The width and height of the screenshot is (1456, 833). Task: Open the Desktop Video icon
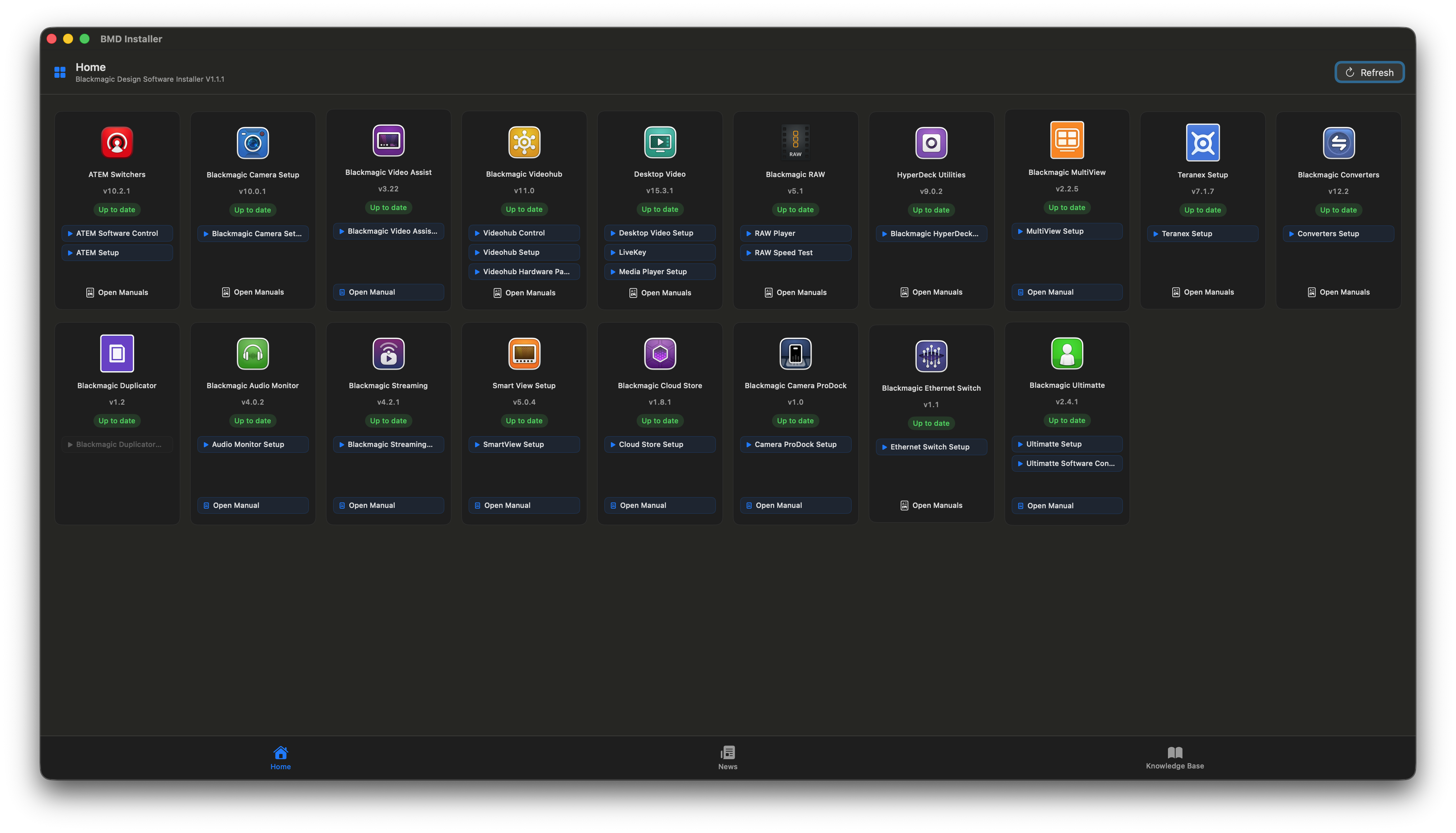(659, 142)
